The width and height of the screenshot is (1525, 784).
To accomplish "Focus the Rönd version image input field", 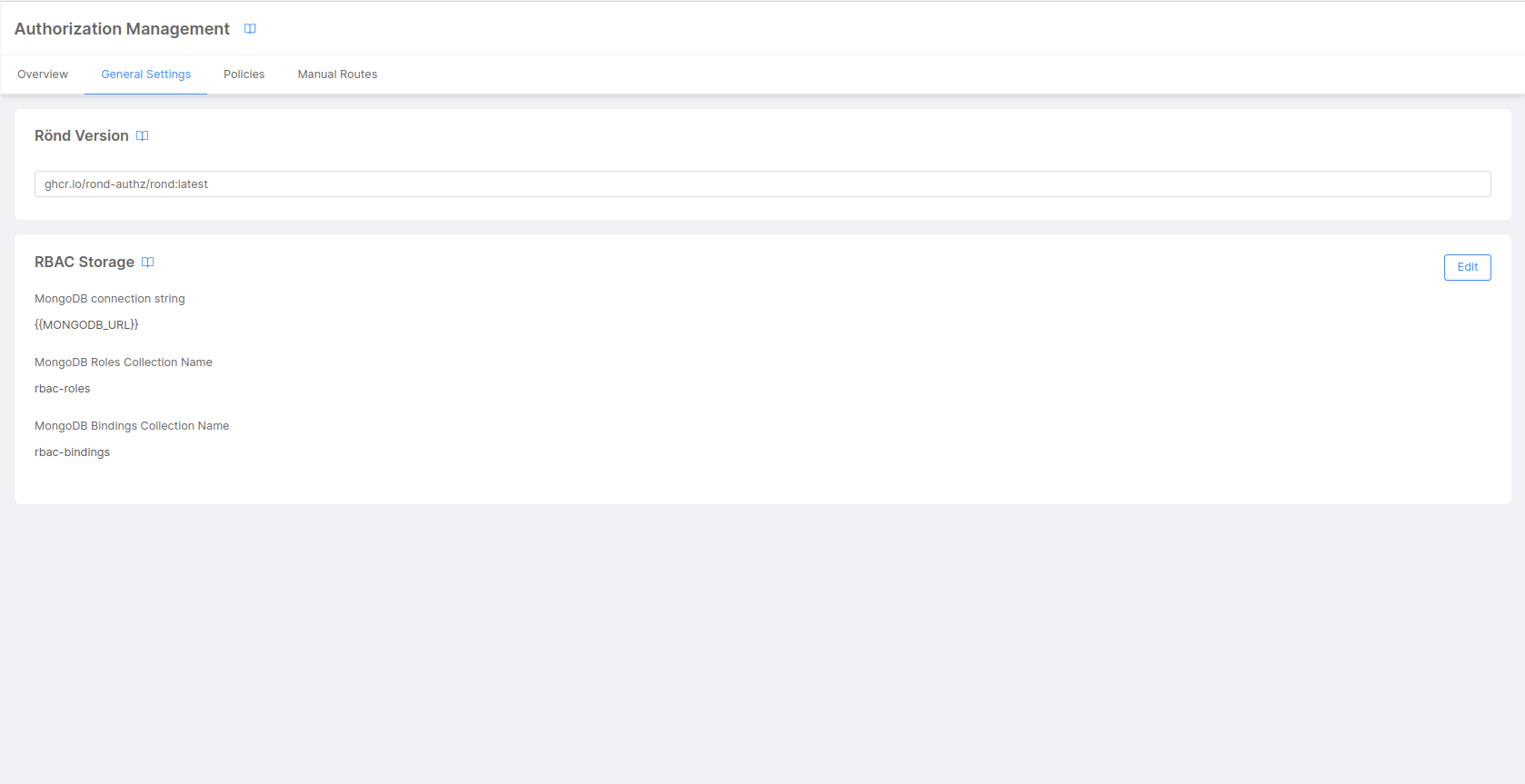I will 762,184.
